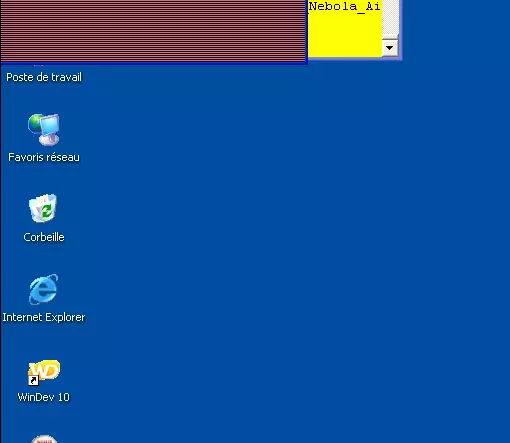Click the scrollbar down arrow button
Screen dimensions: 510x443
coord(389,48)
